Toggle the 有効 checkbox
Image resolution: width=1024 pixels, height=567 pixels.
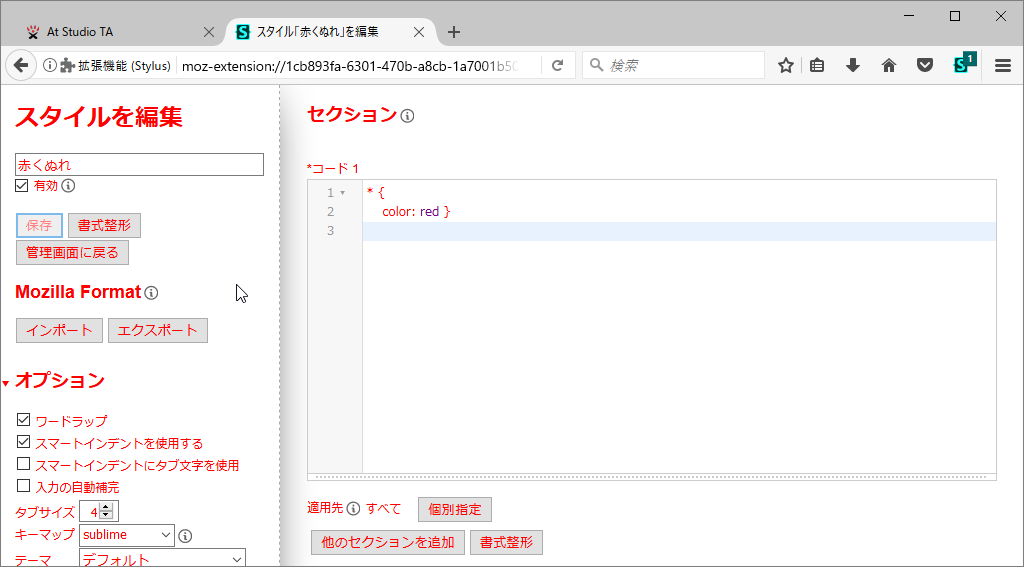pyautogui.click(x=22, y=186)
